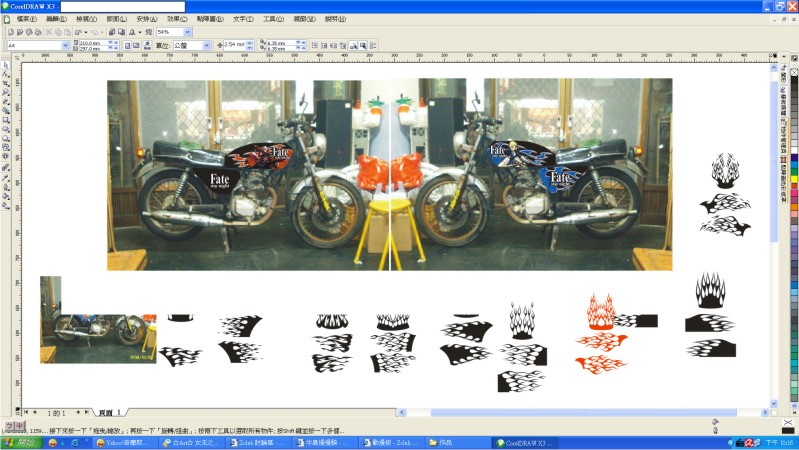Image resolution: width=799 pixels, height=450 pixels.
Task: Go to first page navigation arrow
Action: pos(26,412)
